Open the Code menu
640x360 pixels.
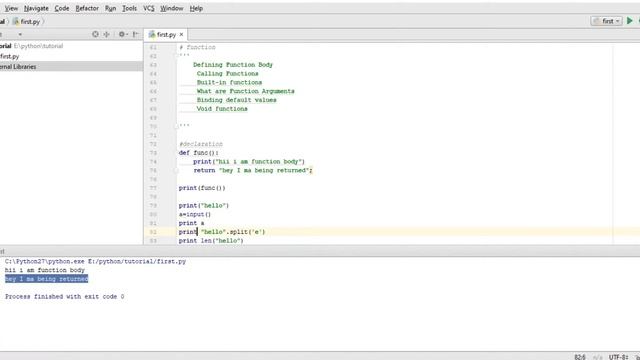pyautogui.click(x=62, y=8)
